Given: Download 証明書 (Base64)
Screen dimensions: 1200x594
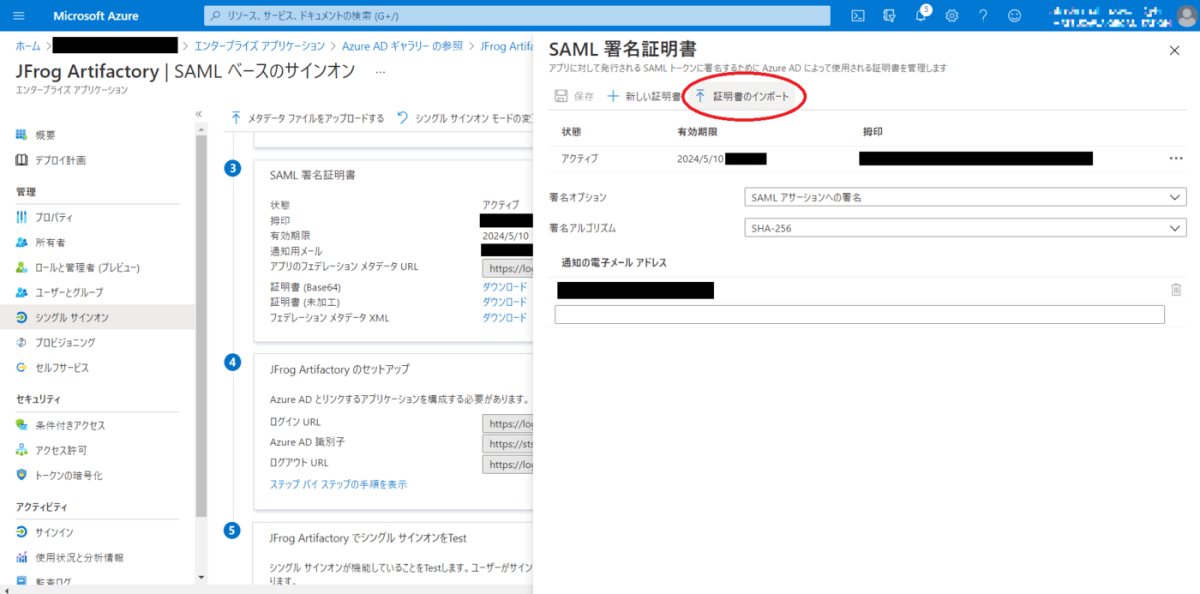Looking at the screenshot, I should pos(505,286).
